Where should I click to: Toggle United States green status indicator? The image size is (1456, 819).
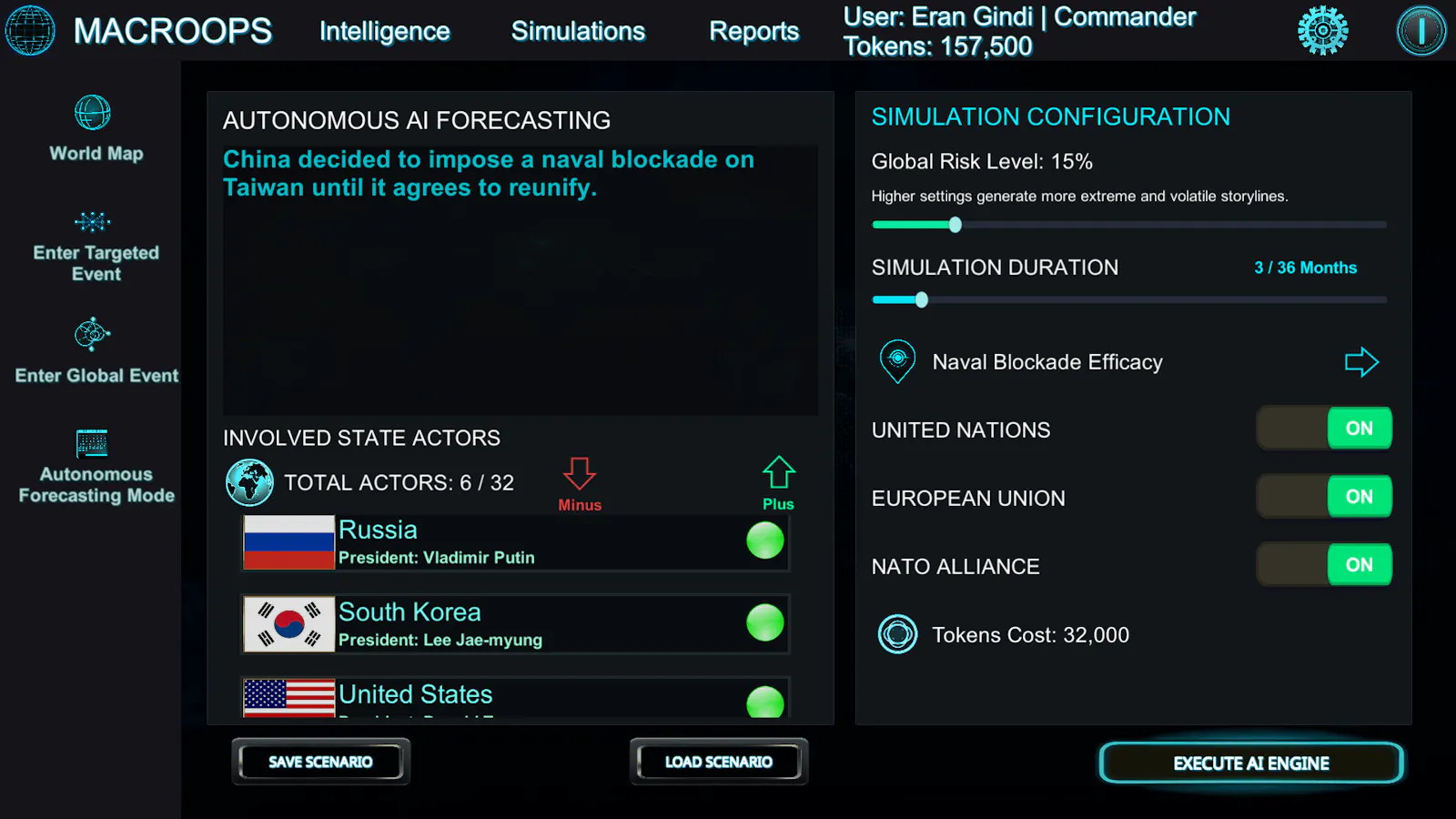(x=765, y=702)
